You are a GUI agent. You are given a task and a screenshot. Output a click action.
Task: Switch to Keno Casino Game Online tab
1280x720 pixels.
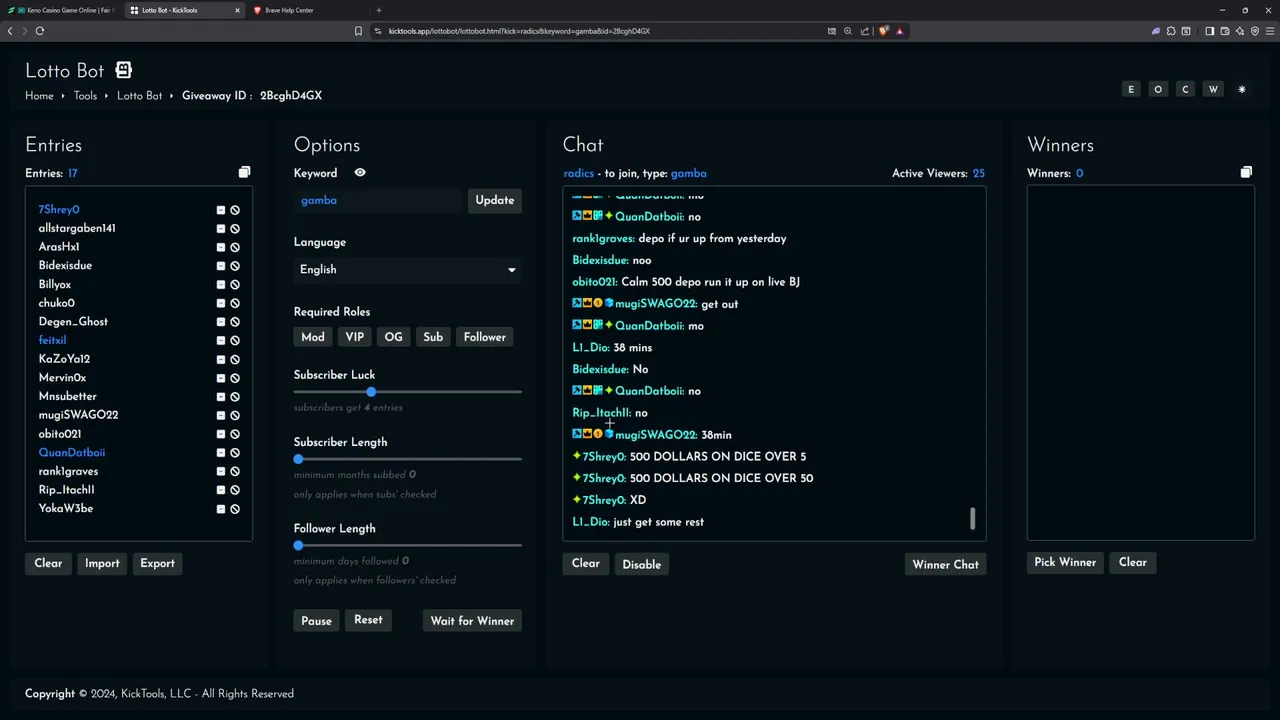62,10
